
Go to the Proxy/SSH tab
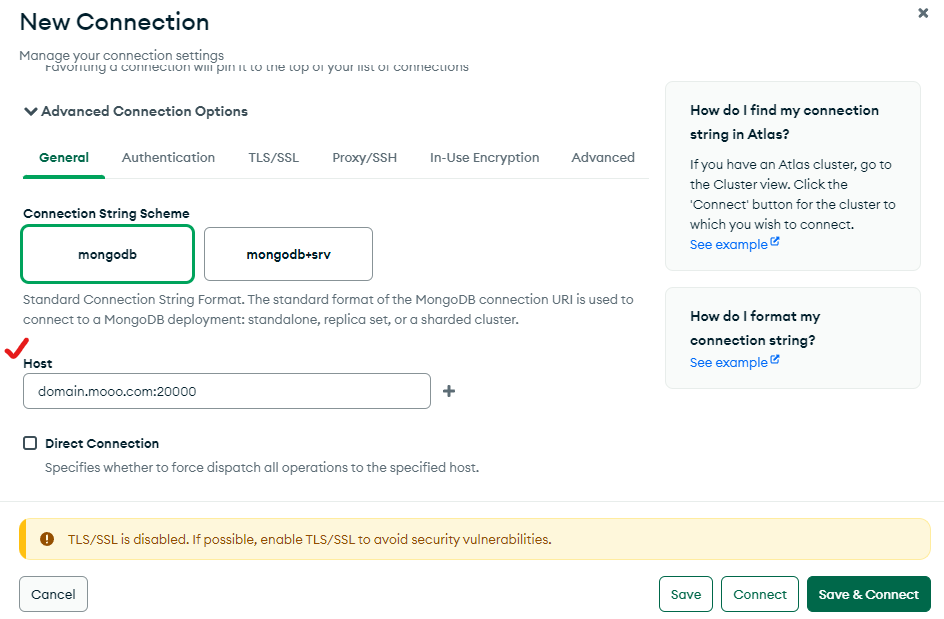tap(364, 158)
